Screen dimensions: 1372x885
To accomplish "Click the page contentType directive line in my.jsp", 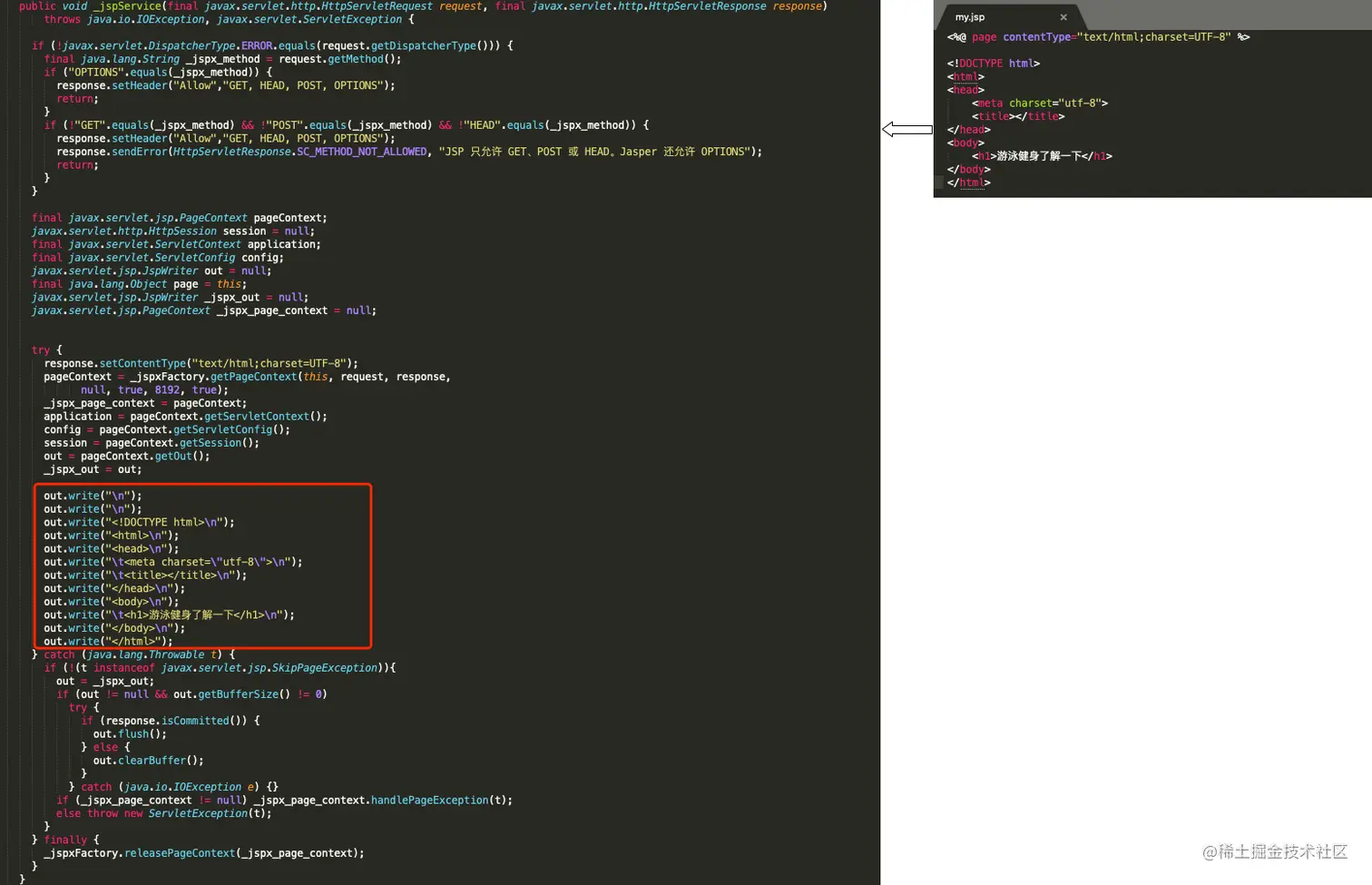I will coord(1098,37).
